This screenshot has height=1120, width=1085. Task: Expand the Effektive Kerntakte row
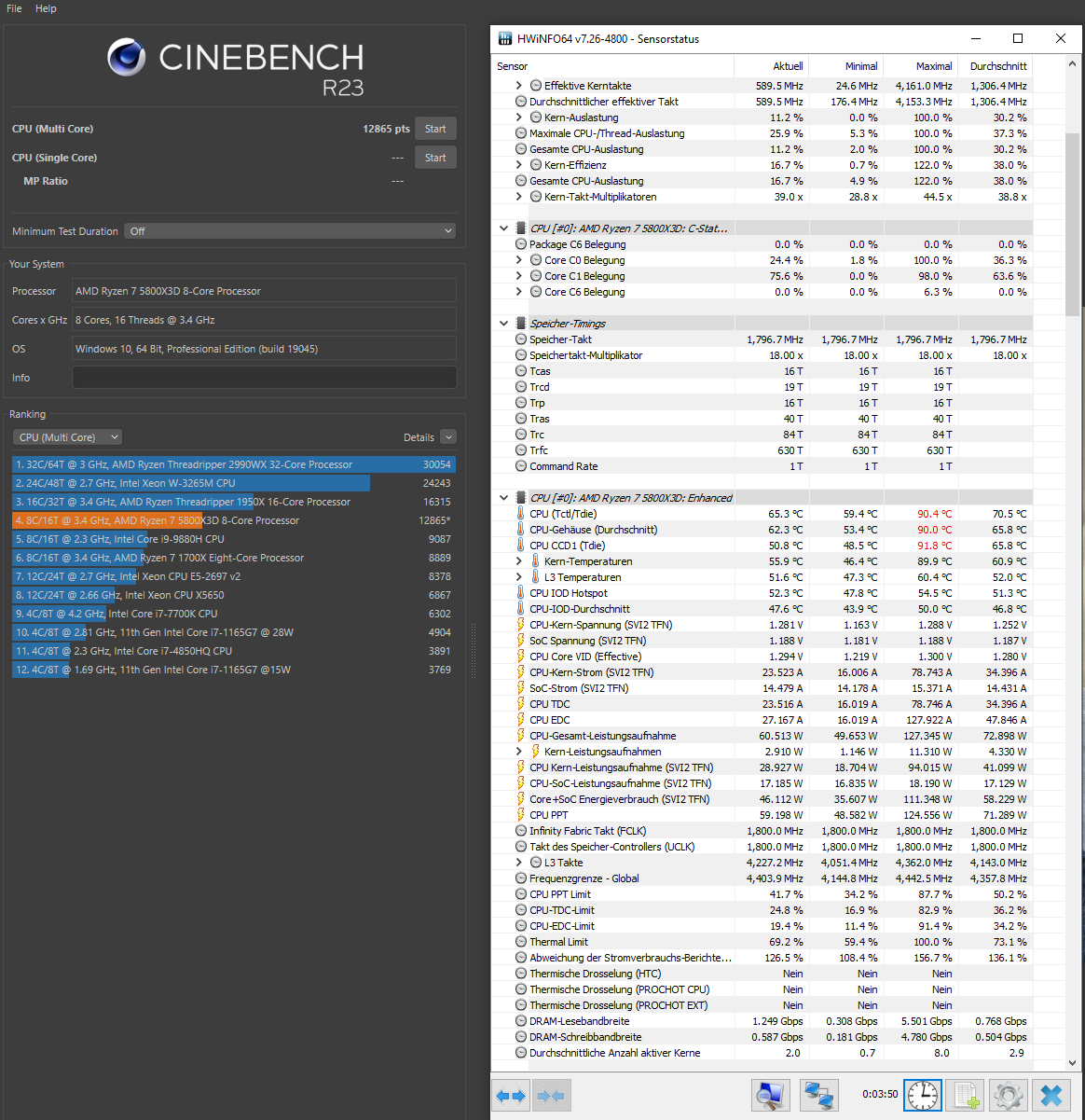[519, 86]
